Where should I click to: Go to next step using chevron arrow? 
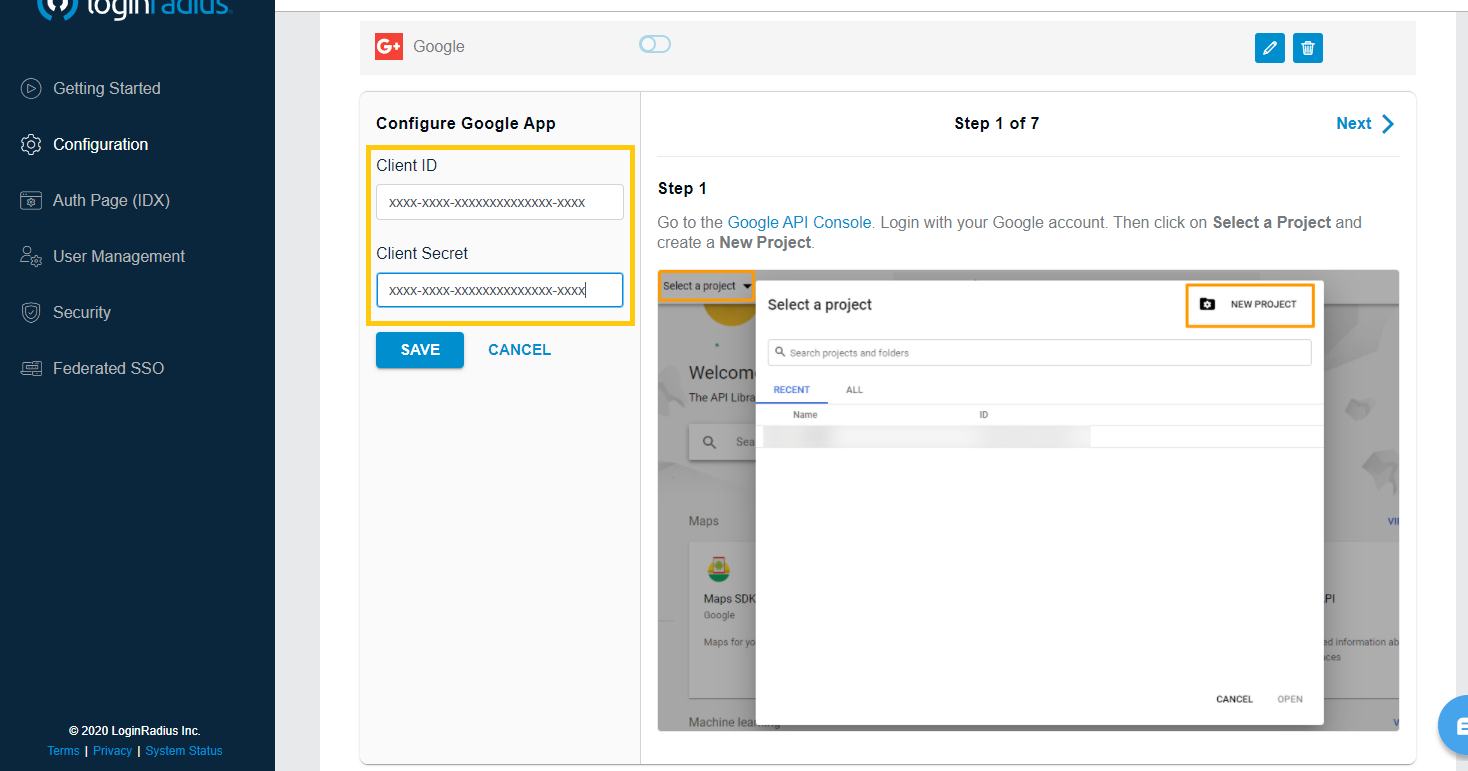tap(1388, 124)
